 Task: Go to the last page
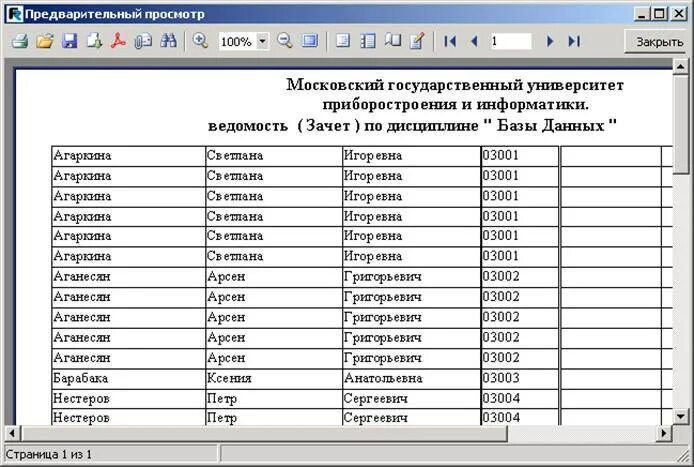(x=574, y=42)
